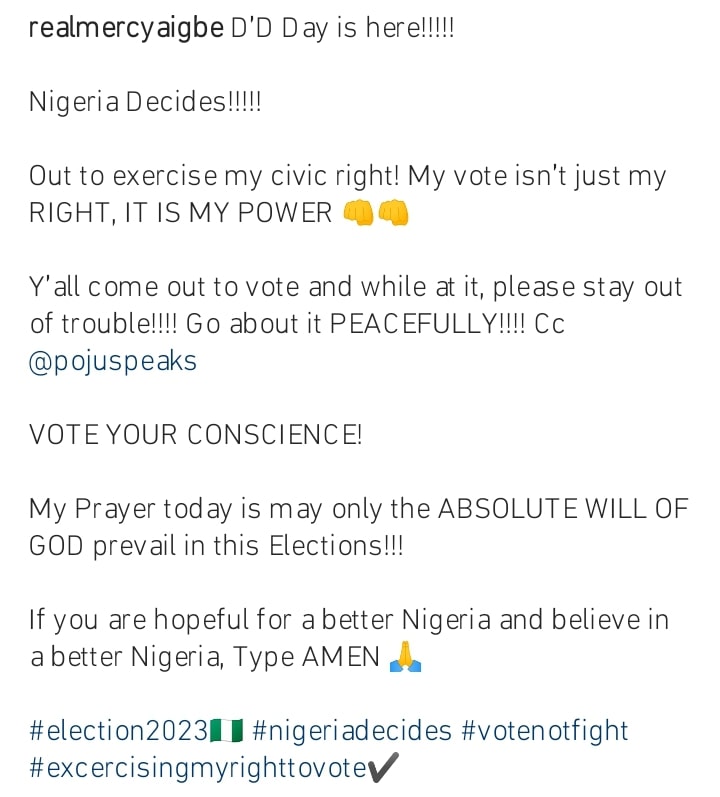The image size is (720, 797).
Task: Select the #votenotfight hashtag
Action: pos(545,731)
